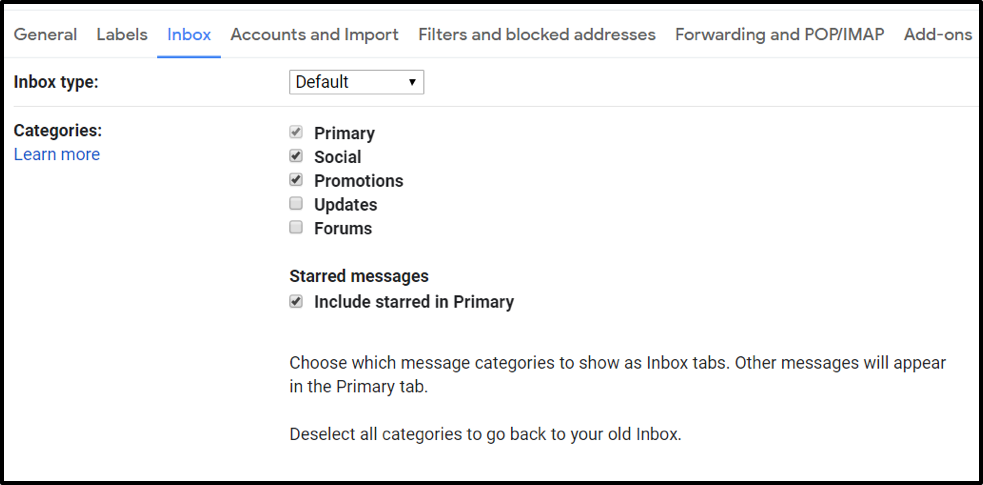Click the Updates label text

(345, 205)
